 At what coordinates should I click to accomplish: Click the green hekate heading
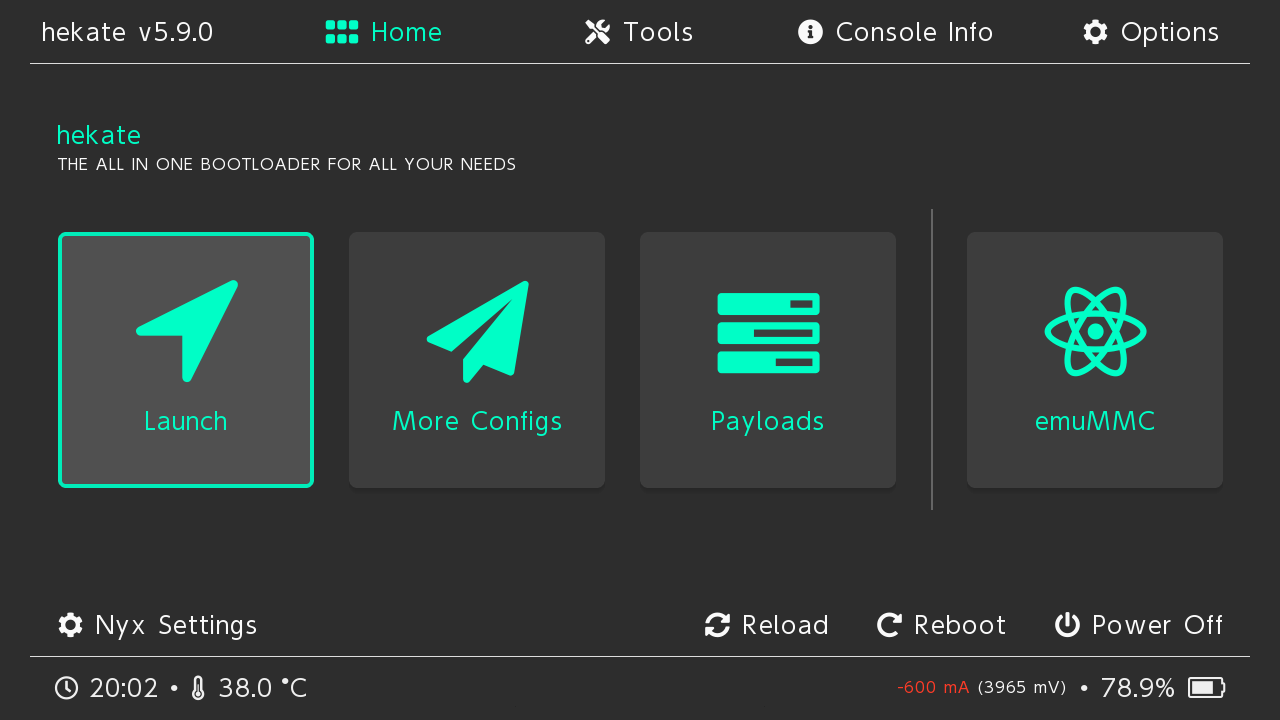(x=99, y=135)
